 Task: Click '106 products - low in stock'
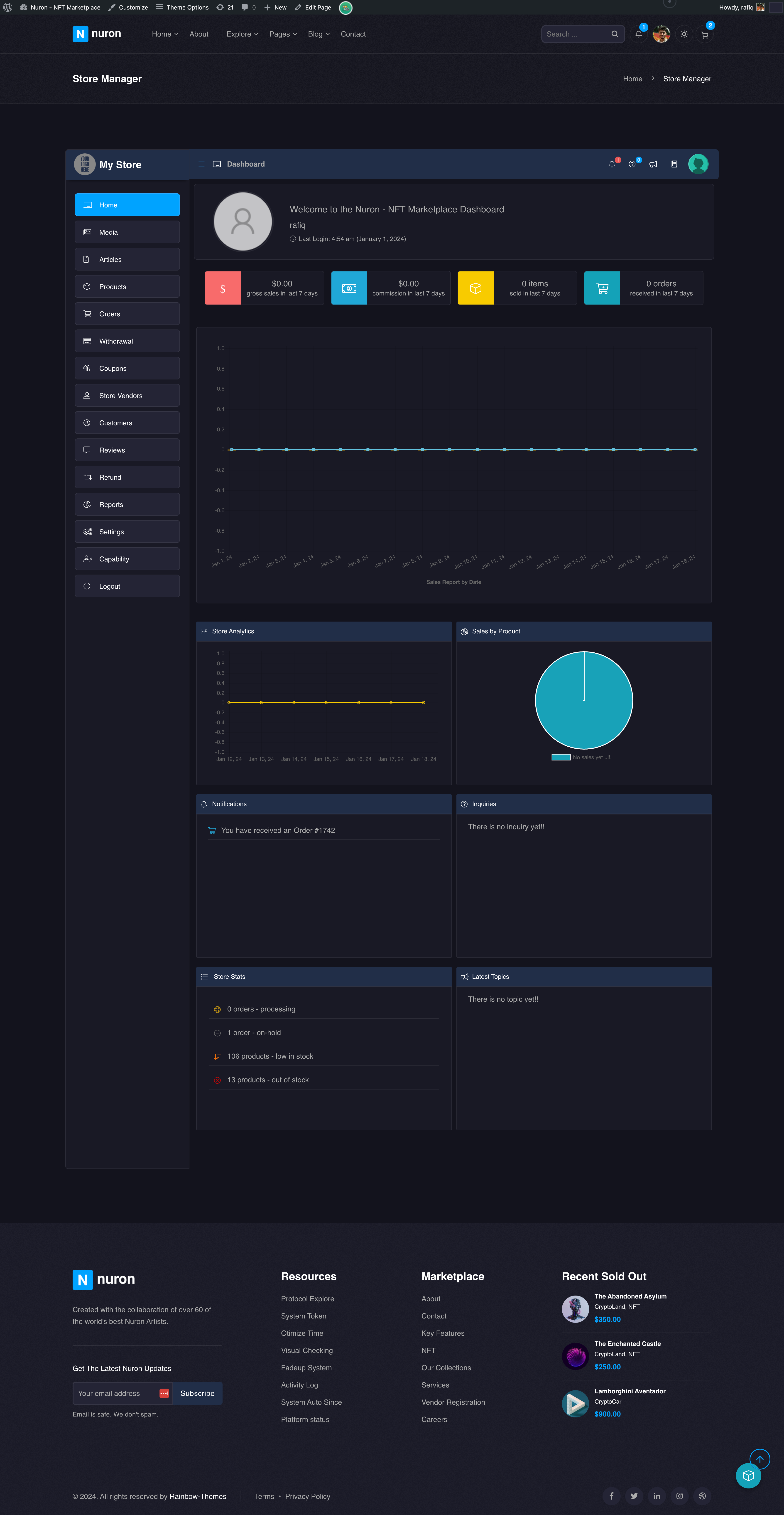[x=270, y=1056]
